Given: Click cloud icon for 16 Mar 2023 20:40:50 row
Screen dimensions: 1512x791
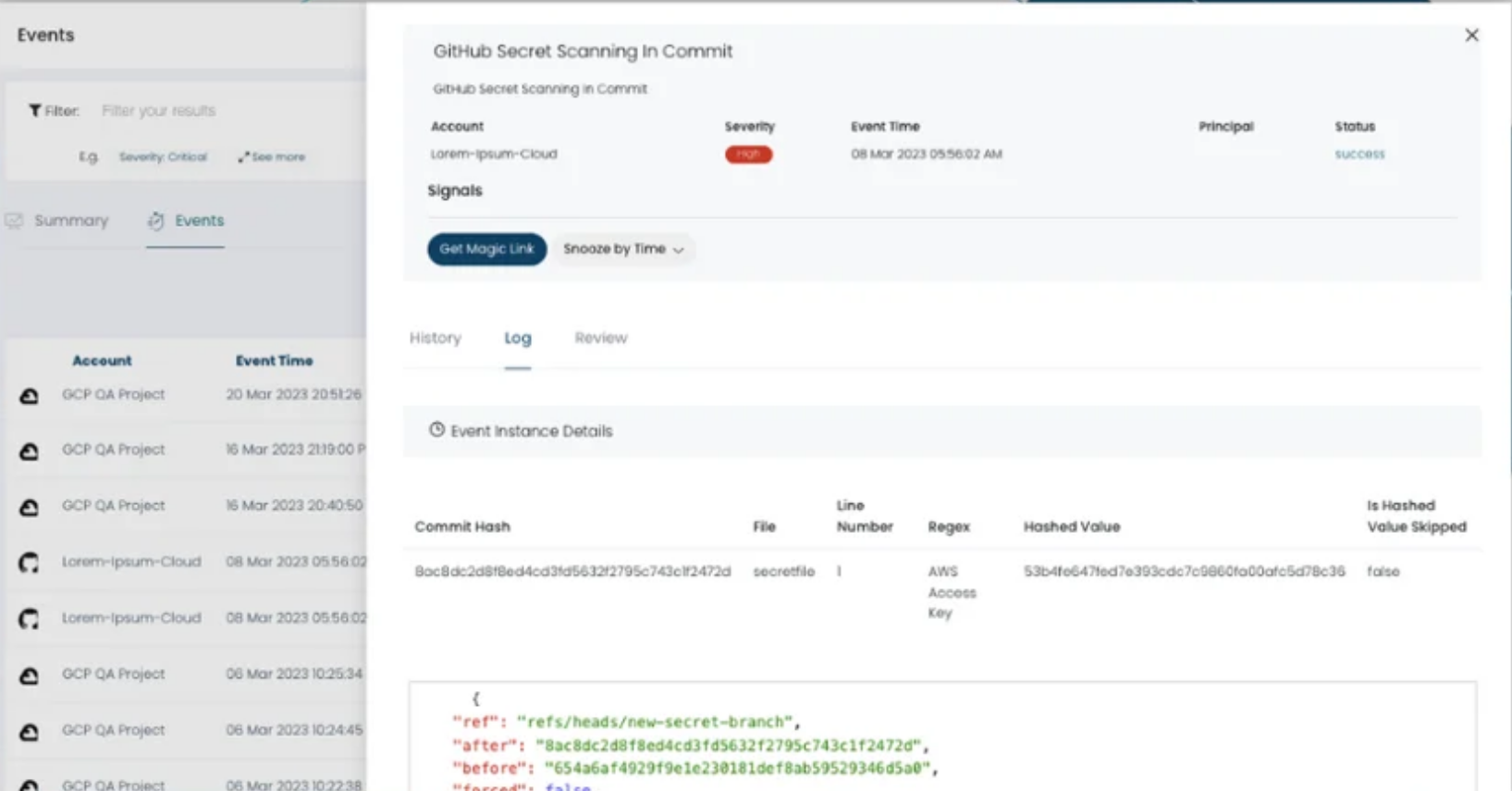Looking at the screenshot, I should (x=30, y=507).
